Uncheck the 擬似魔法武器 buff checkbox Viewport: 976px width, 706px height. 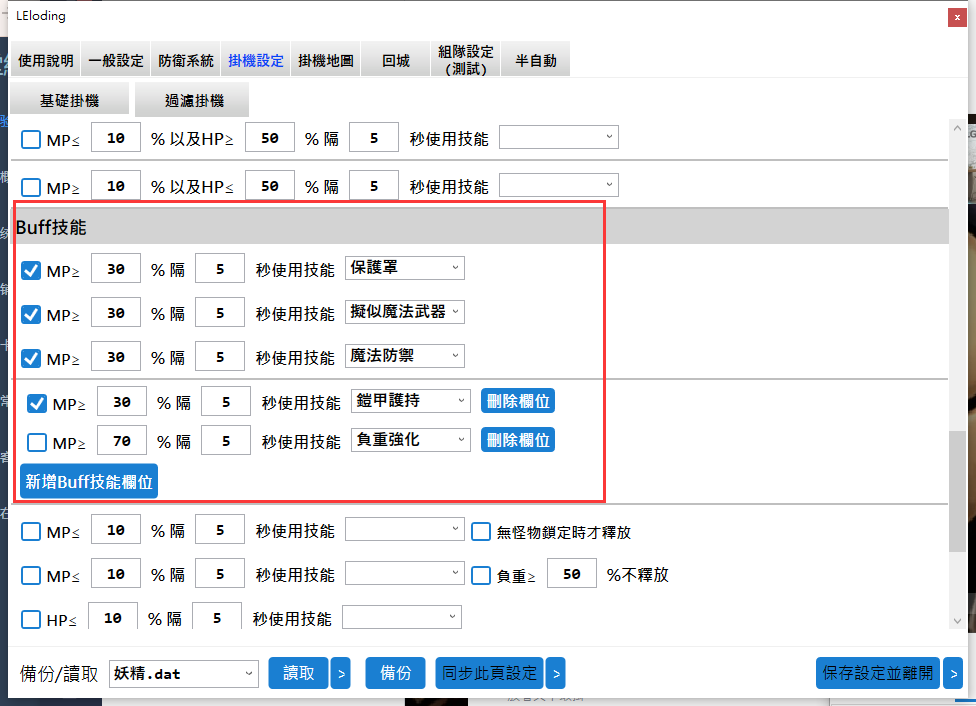[x=30, y=314]
